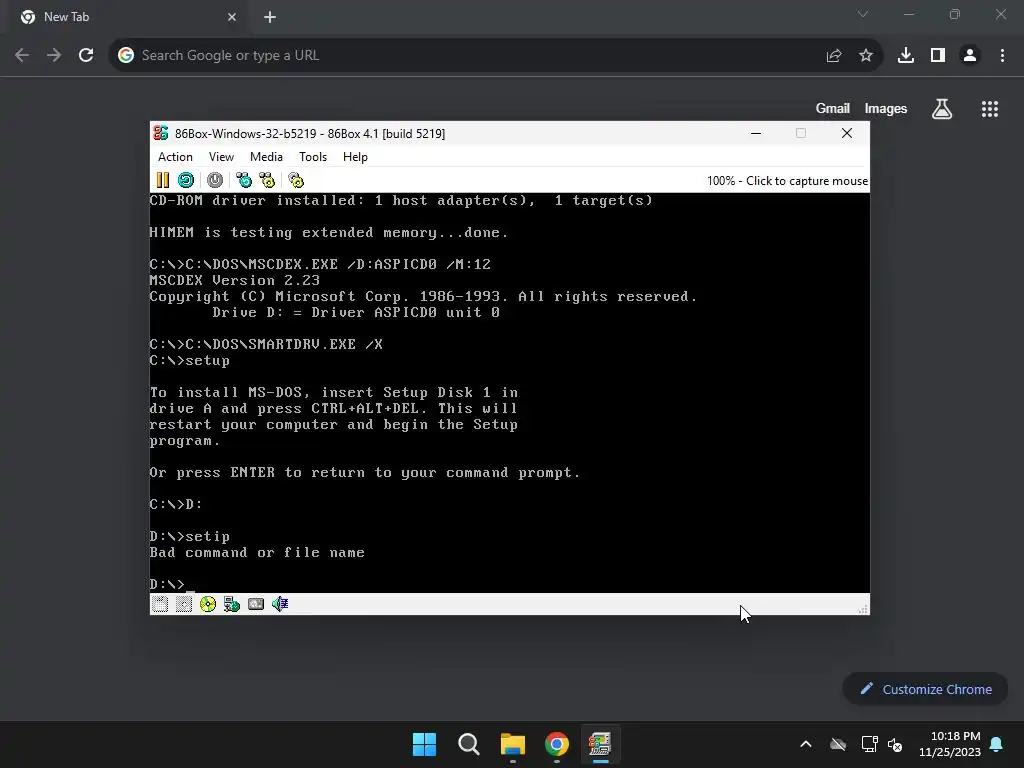The width and height of the screenshot is (1024, 768).
Task: Send Ctrl+Alt+Del using the teal toolbar icon
Action: [244, 180]
